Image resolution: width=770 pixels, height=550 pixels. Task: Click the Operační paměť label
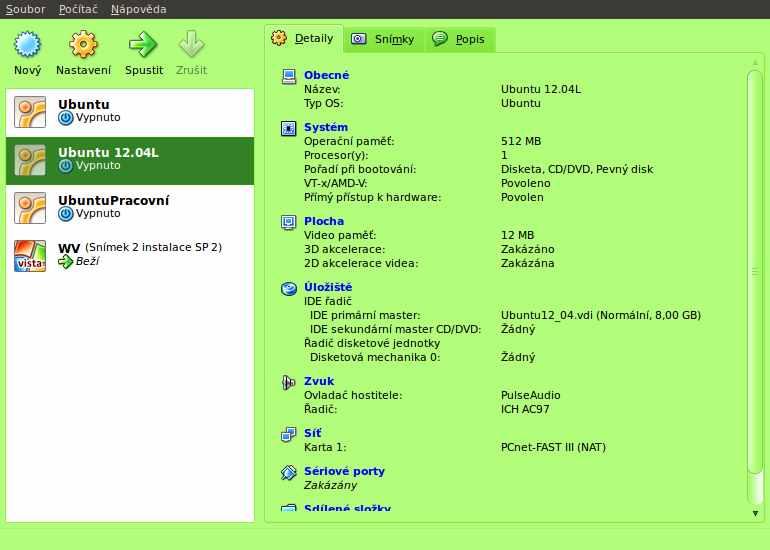[349, 141]
